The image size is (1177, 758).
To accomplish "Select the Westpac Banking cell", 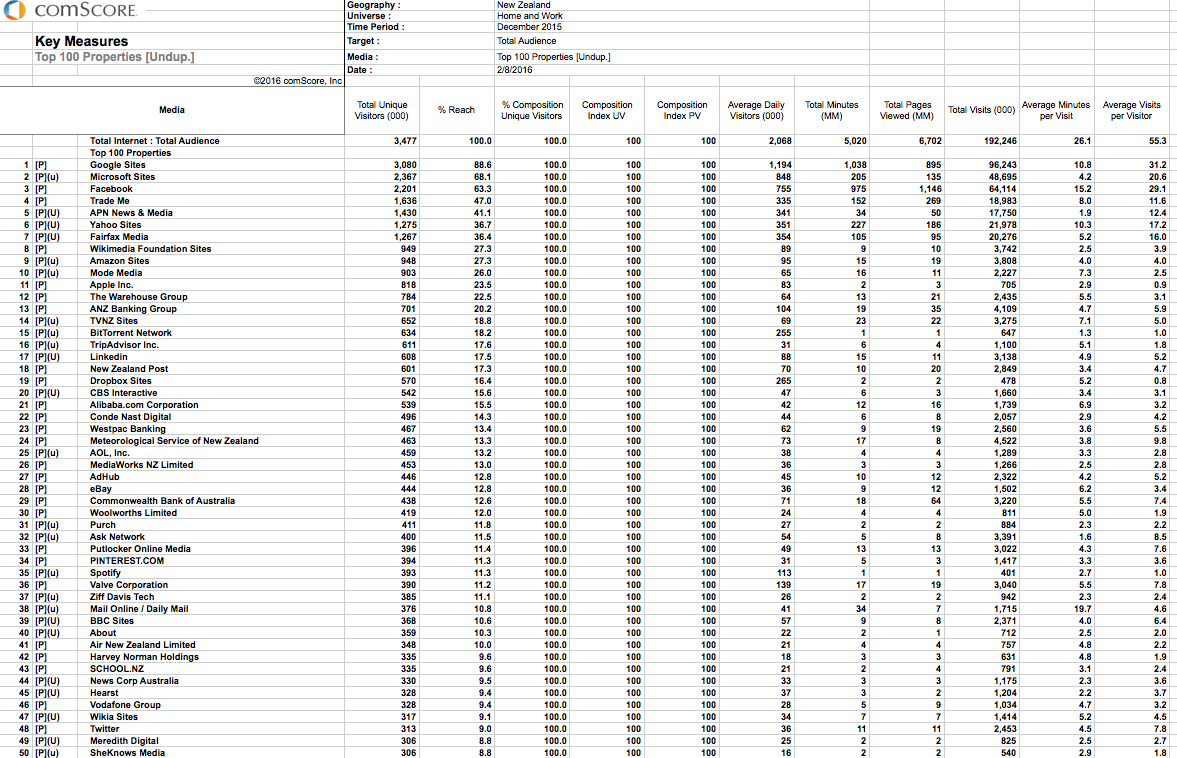I will (x=128, y=429).
